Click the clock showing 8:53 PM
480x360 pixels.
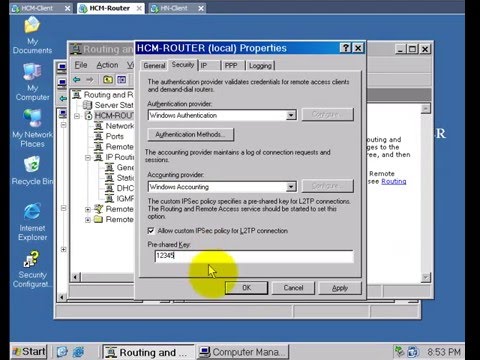tap(444, 352)
